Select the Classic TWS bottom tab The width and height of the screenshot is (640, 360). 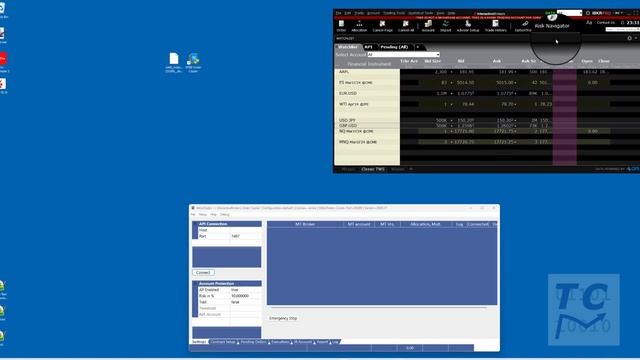(x=373, y=169)
